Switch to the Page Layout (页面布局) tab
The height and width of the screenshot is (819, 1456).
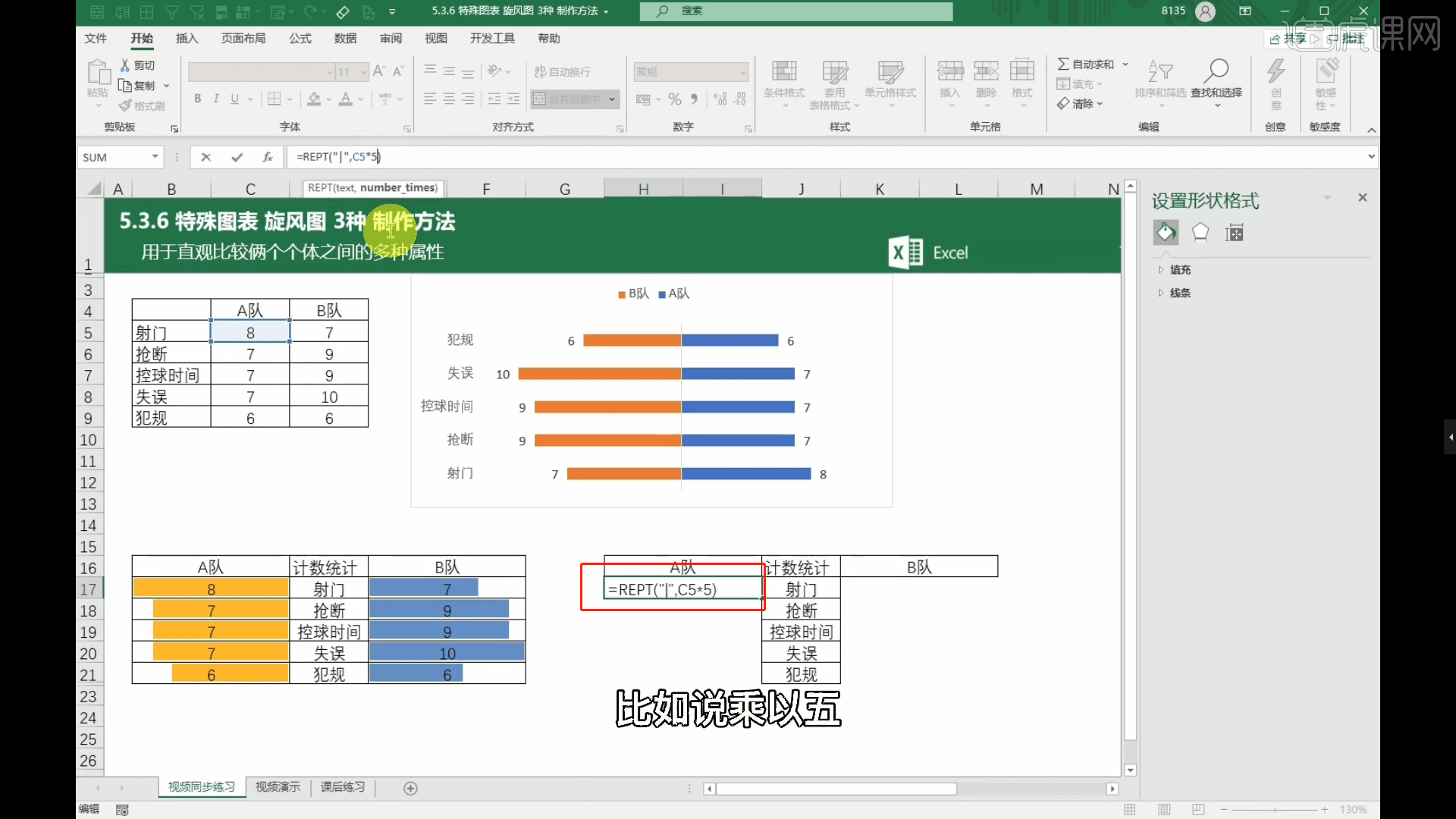243,39
